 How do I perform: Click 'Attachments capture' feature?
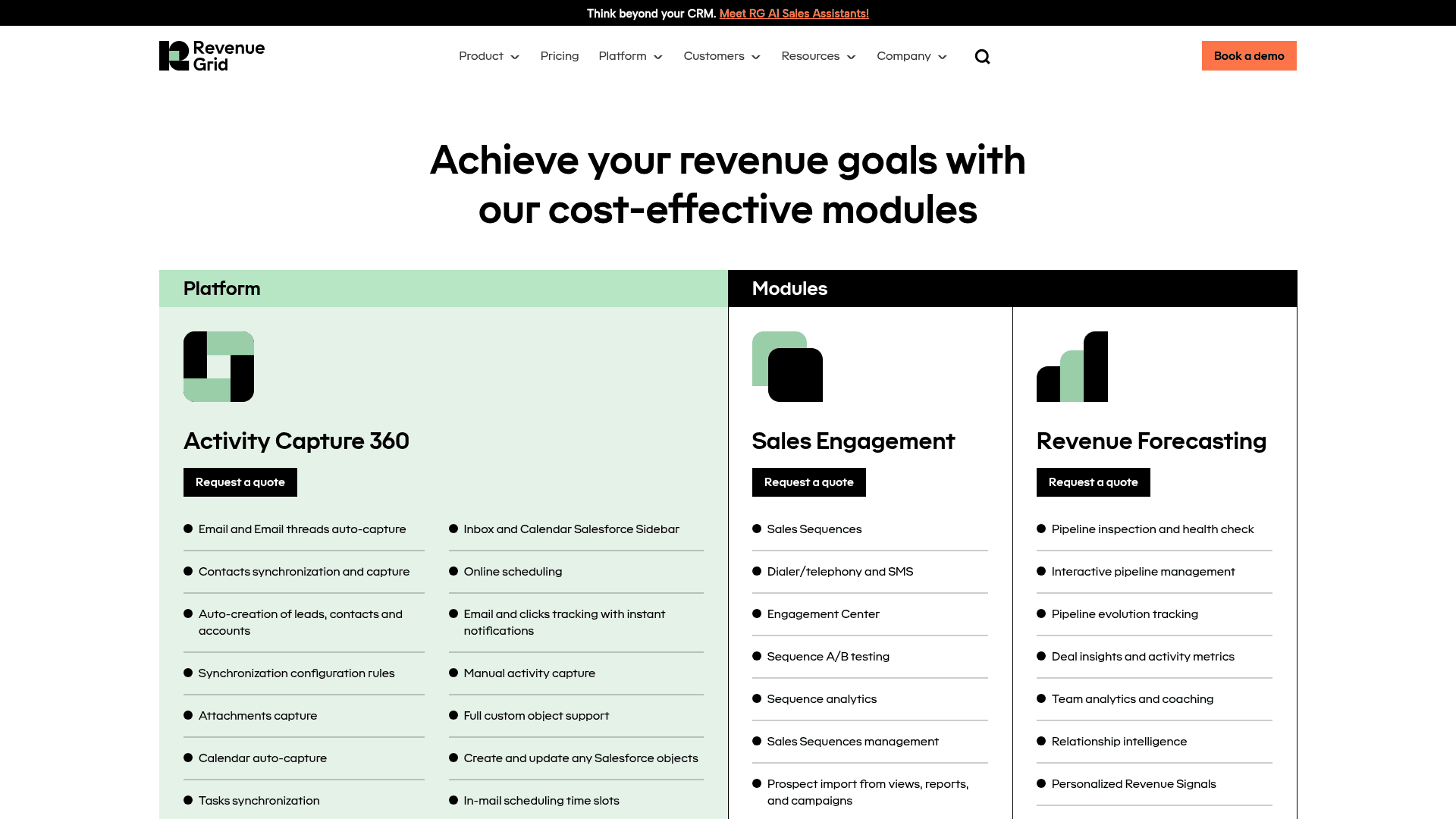pyautogui.click(x=258, y=716)
